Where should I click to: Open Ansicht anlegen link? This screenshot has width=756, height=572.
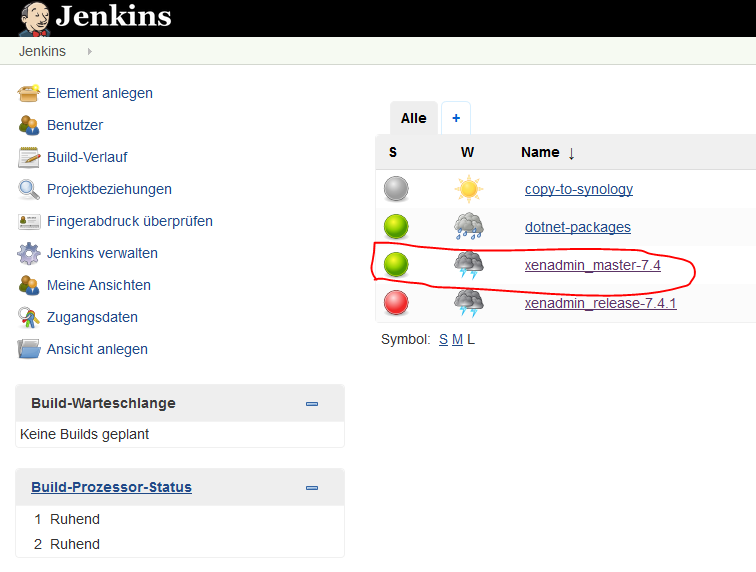pos(97,349)
